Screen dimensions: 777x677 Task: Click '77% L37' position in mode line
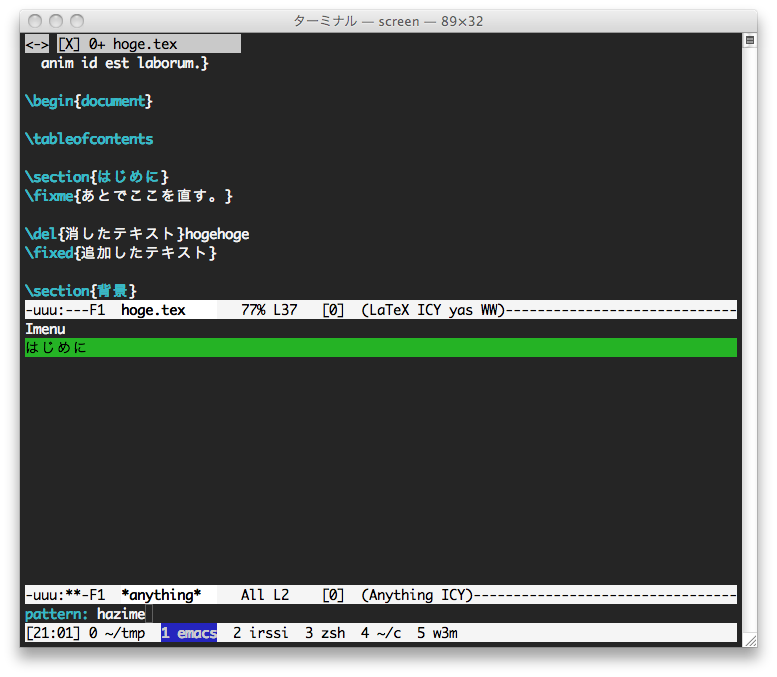[x=269, y=310]
